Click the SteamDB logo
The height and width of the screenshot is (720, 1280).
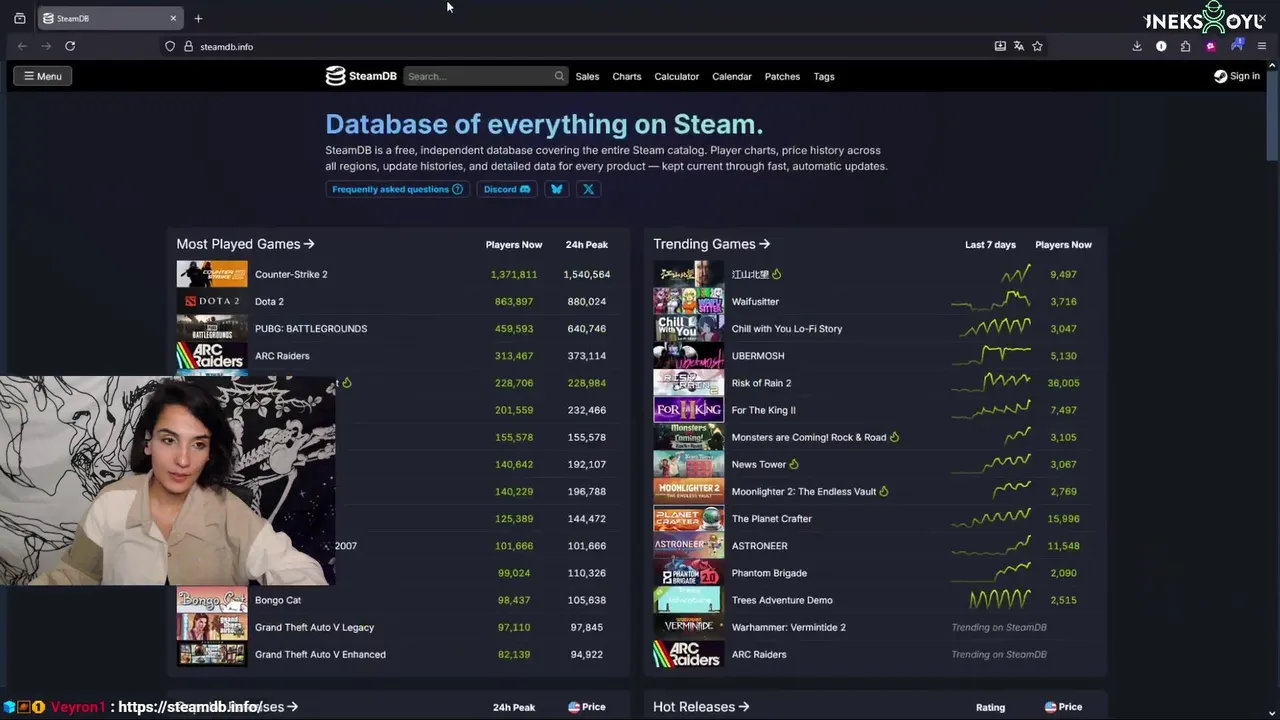click(x=361, y=76)
